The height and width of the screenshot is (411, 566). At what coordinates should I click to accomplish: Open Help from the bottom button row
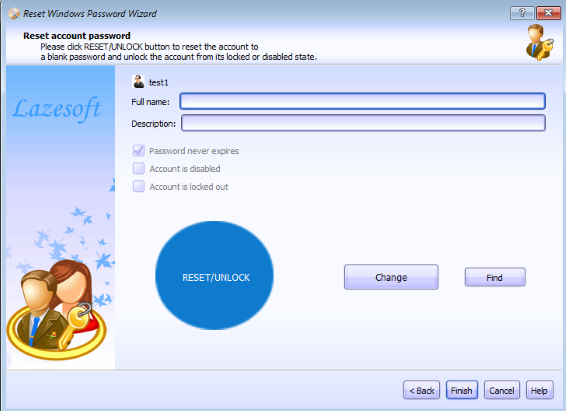(539, 390)
